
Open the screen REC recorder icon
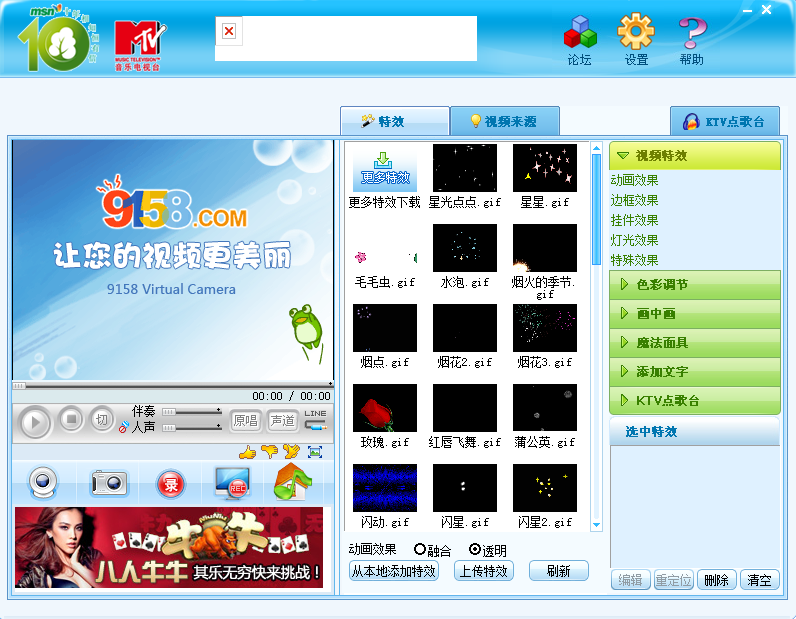[232, 483]
